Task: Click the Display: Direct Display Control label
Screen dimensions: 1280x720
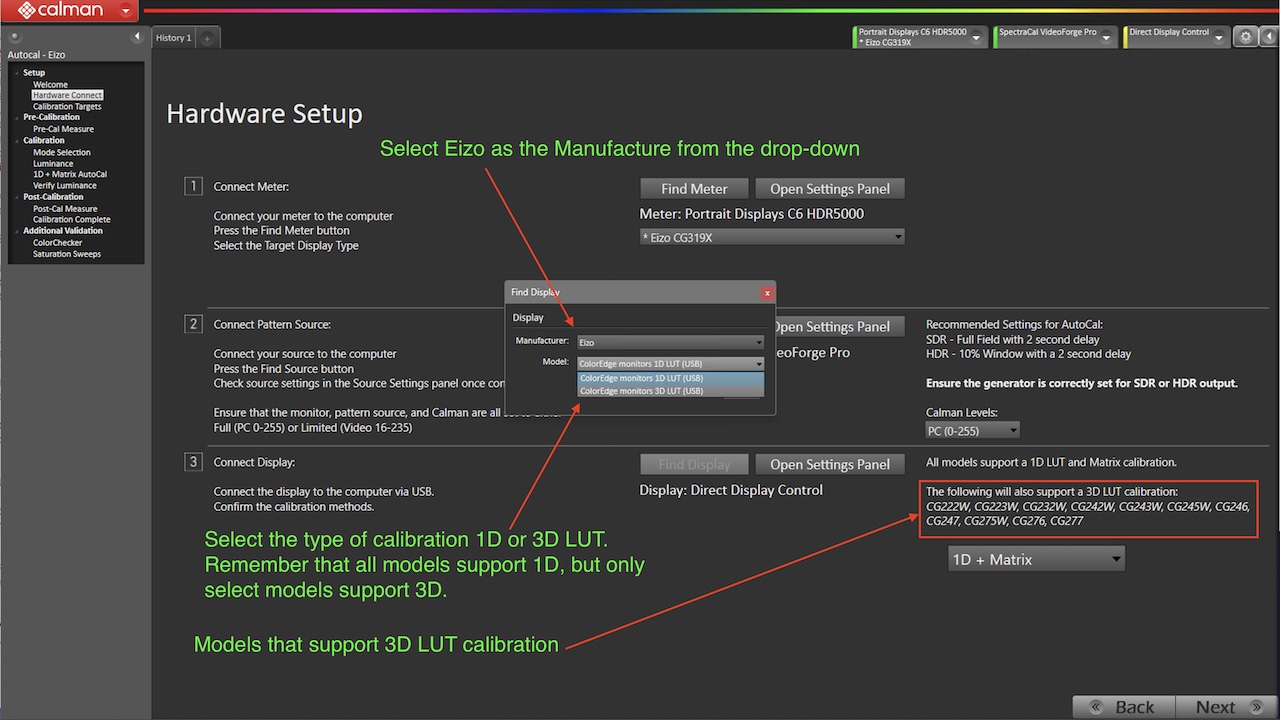Action: point(731,490)
